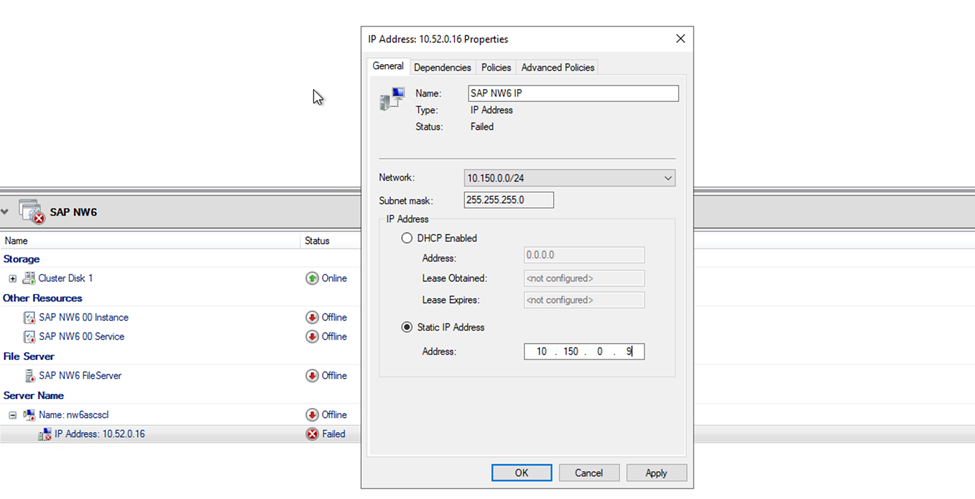Click the Storage group heading
This screenshot has height=499, width=975.
click(x=21, y=259)
